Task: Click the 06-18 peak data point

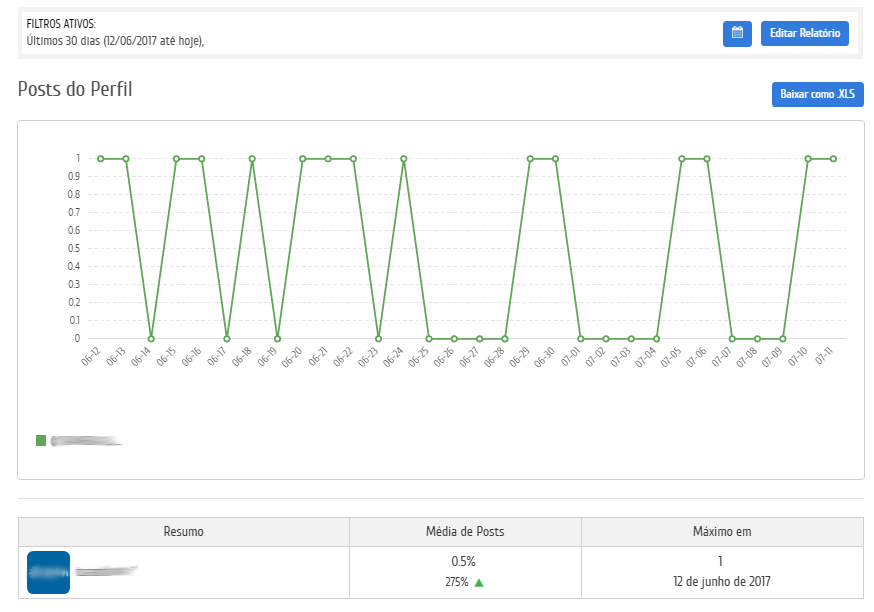Action: 252,158
